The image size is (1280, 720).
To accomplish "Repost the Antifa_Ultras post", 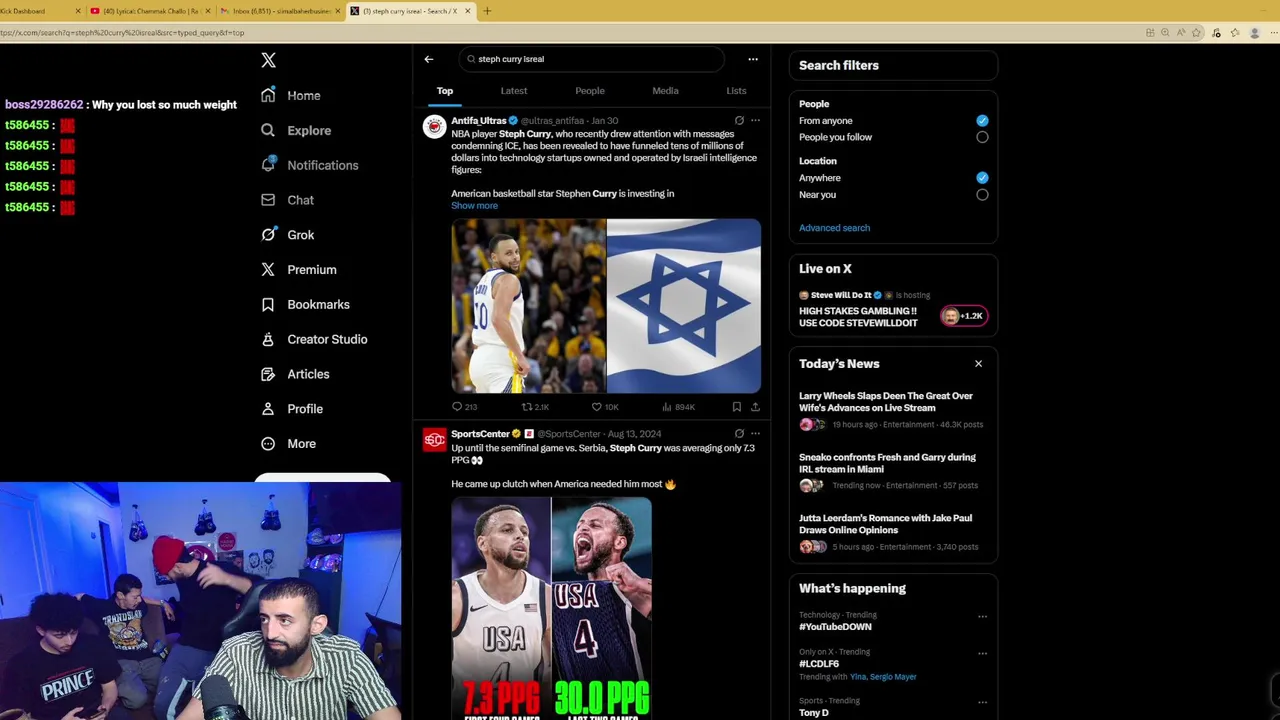I will [x=535, y=407].
